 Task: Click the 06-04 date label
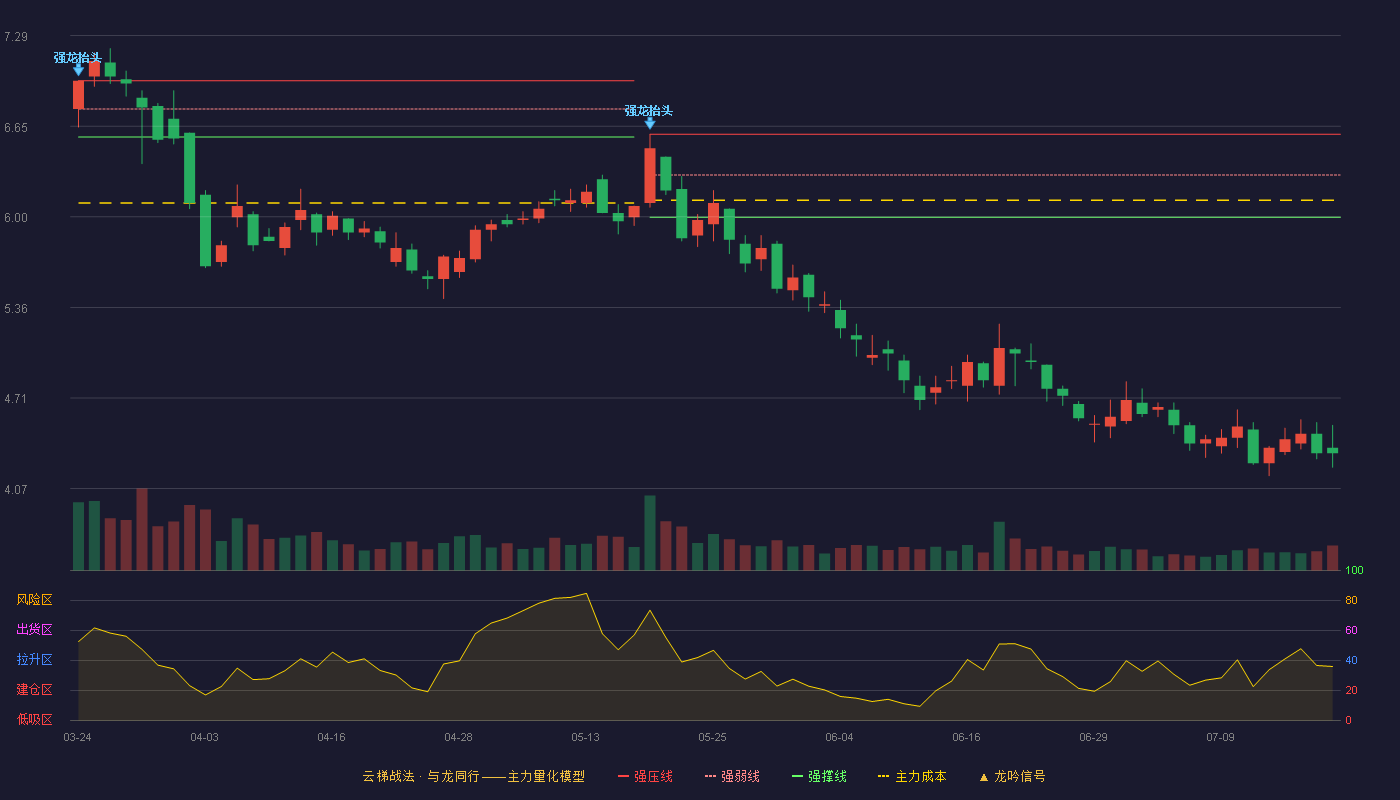(840, 737)
